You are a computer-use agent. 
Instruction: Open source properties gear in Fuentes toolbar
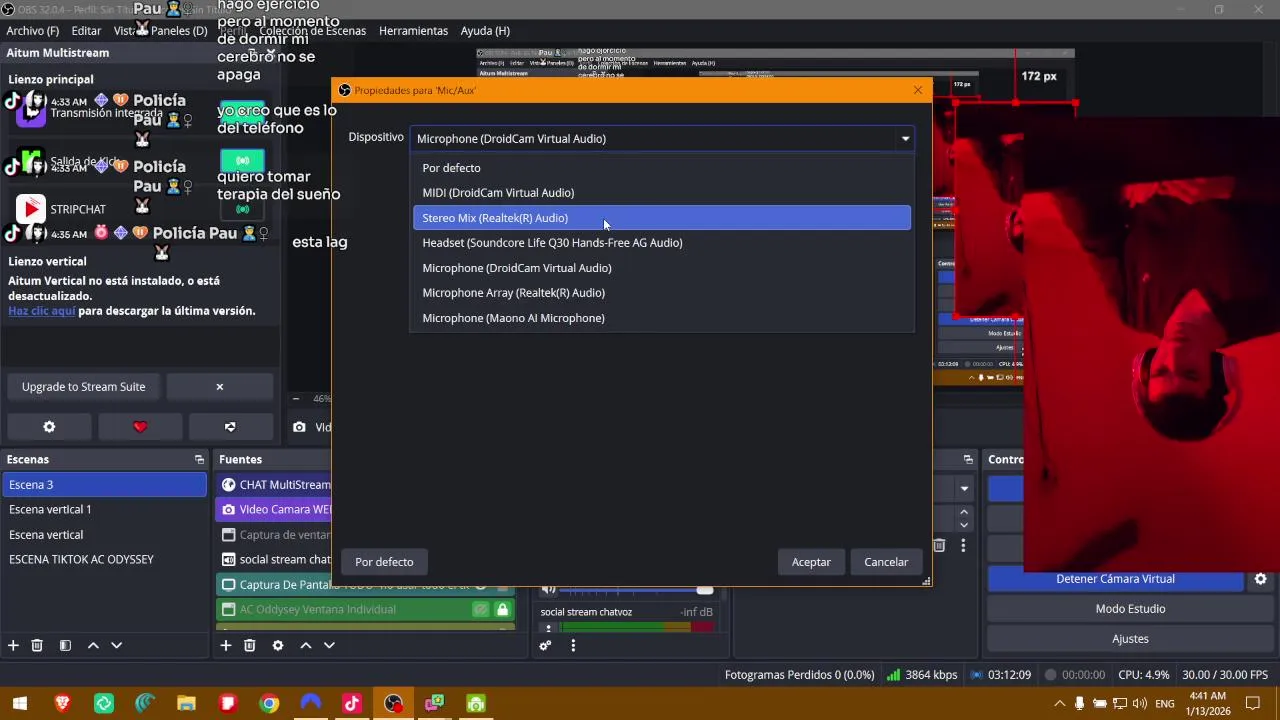[278, 646]
